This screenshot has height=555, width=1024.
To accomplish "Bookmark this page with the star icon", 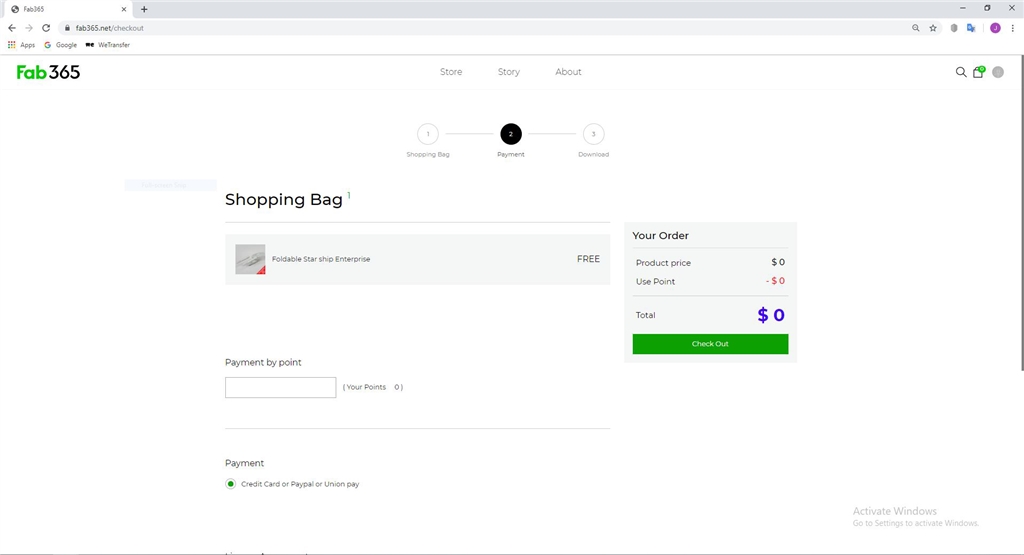I will (933, 28).
